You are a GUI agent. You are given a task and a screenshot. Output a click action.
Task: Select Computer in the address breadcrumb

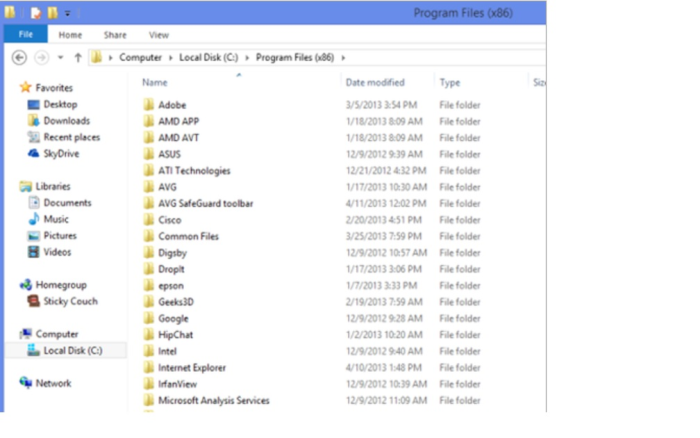coord(140,58)
